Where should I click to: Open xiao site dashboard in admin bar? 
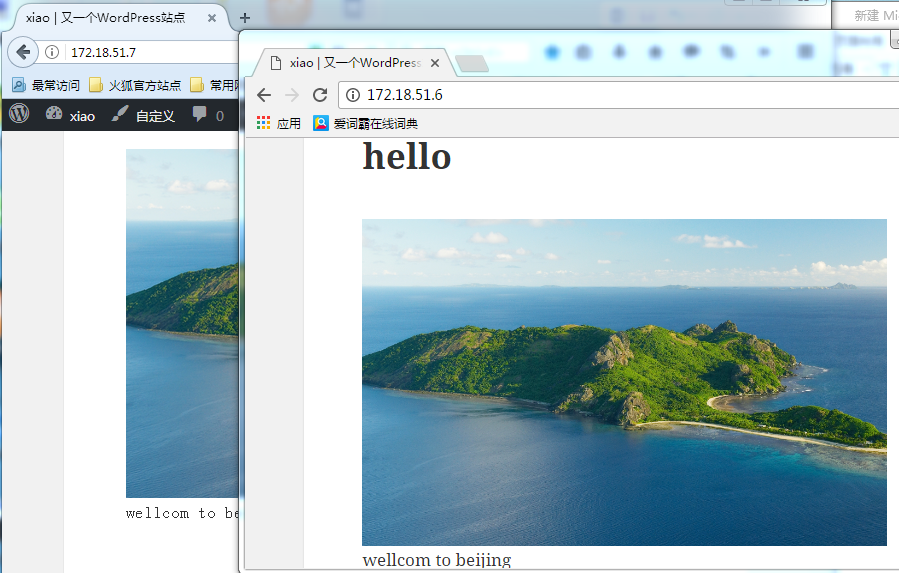[x=71, y=115]
